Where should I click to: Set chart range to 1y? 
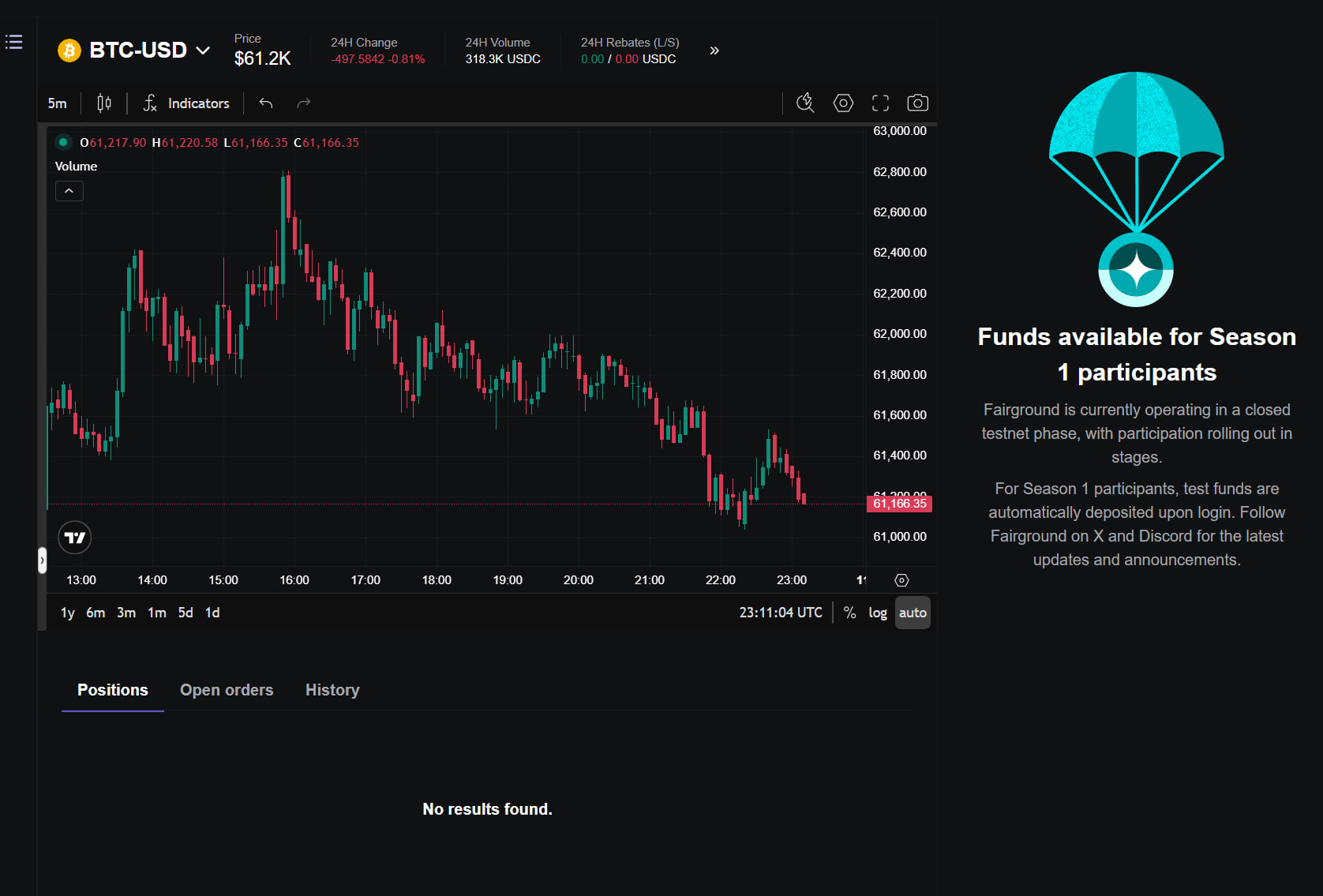pyautogui.click(x=68, y=613)
